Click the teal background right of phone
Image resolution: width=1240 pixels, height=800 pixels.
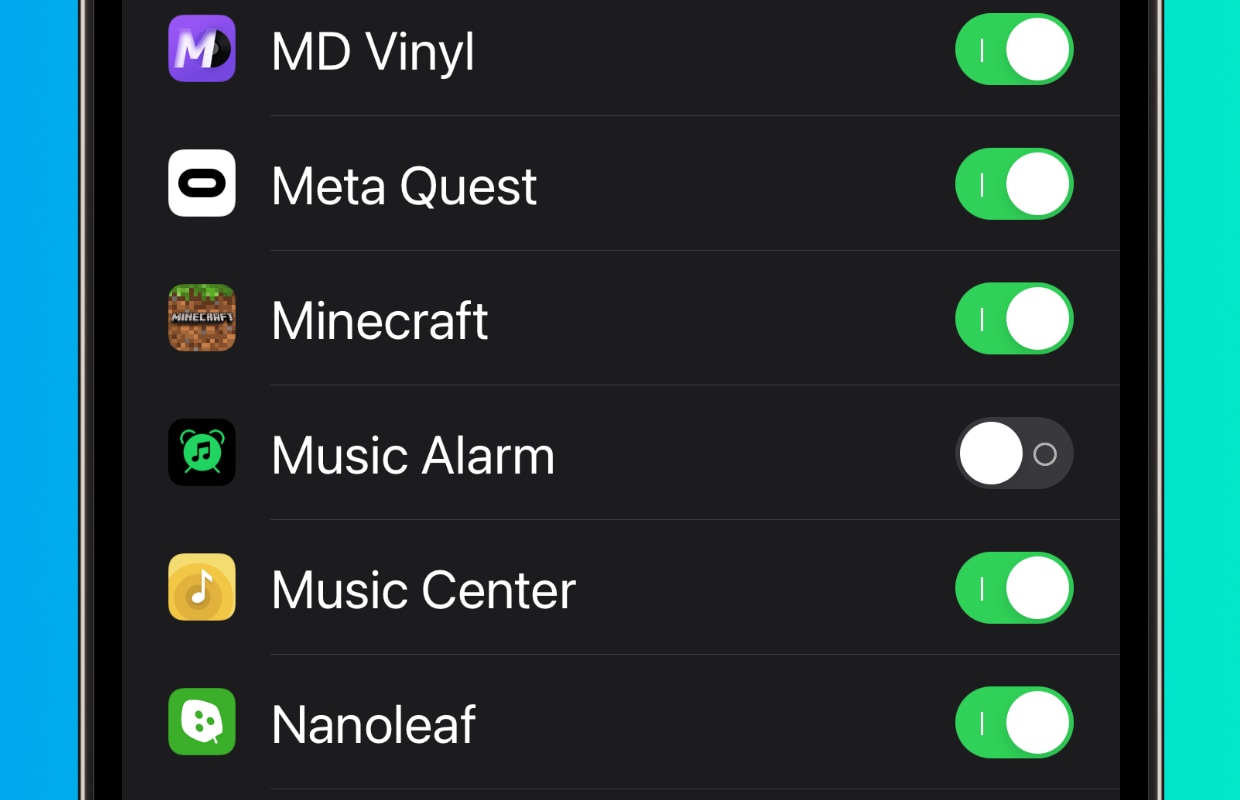click(x=1202, y=400)
